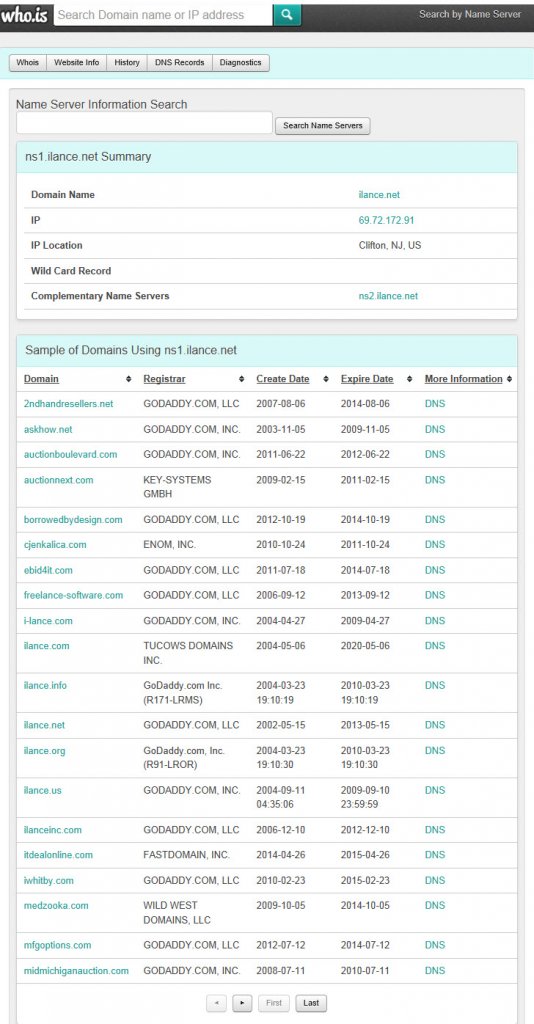Open medzooka.com domain link
This screenshot has height=1024, width=534.
[56, 905]
